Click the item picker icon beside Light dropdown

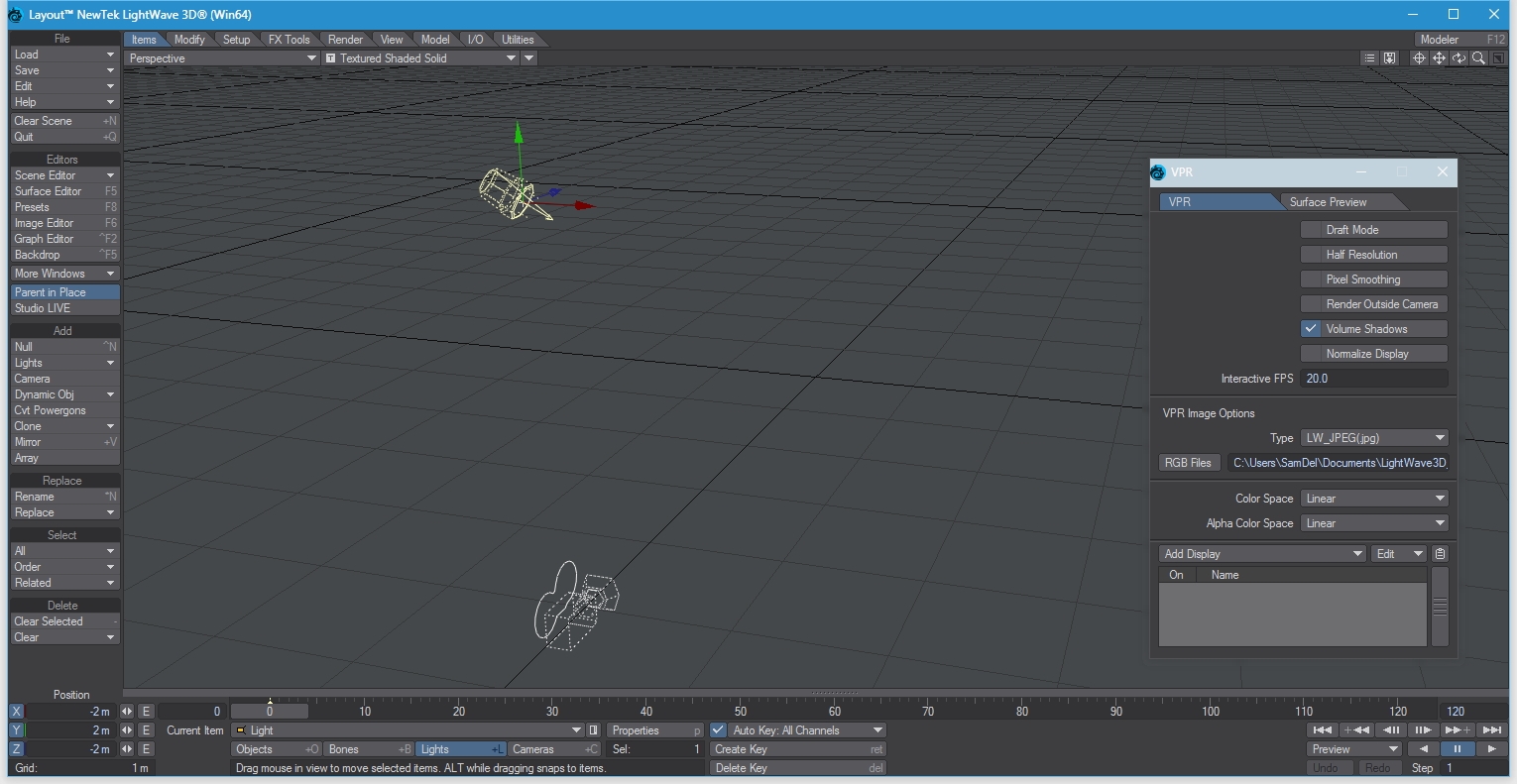(594, 730)
